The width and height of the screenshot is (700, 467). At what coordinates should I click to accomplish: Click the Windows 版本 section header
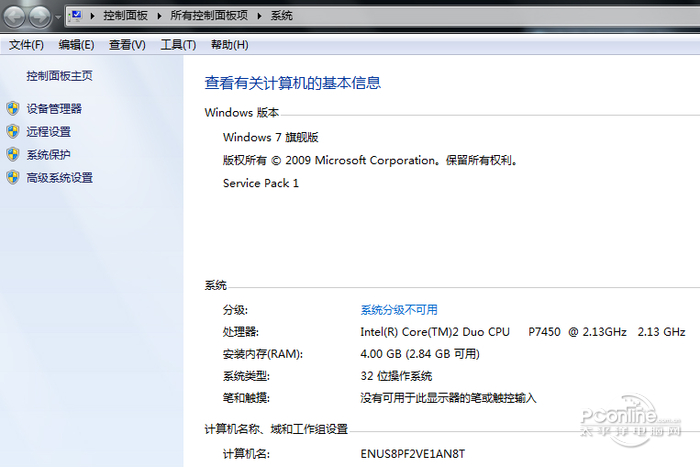point(242,113)
